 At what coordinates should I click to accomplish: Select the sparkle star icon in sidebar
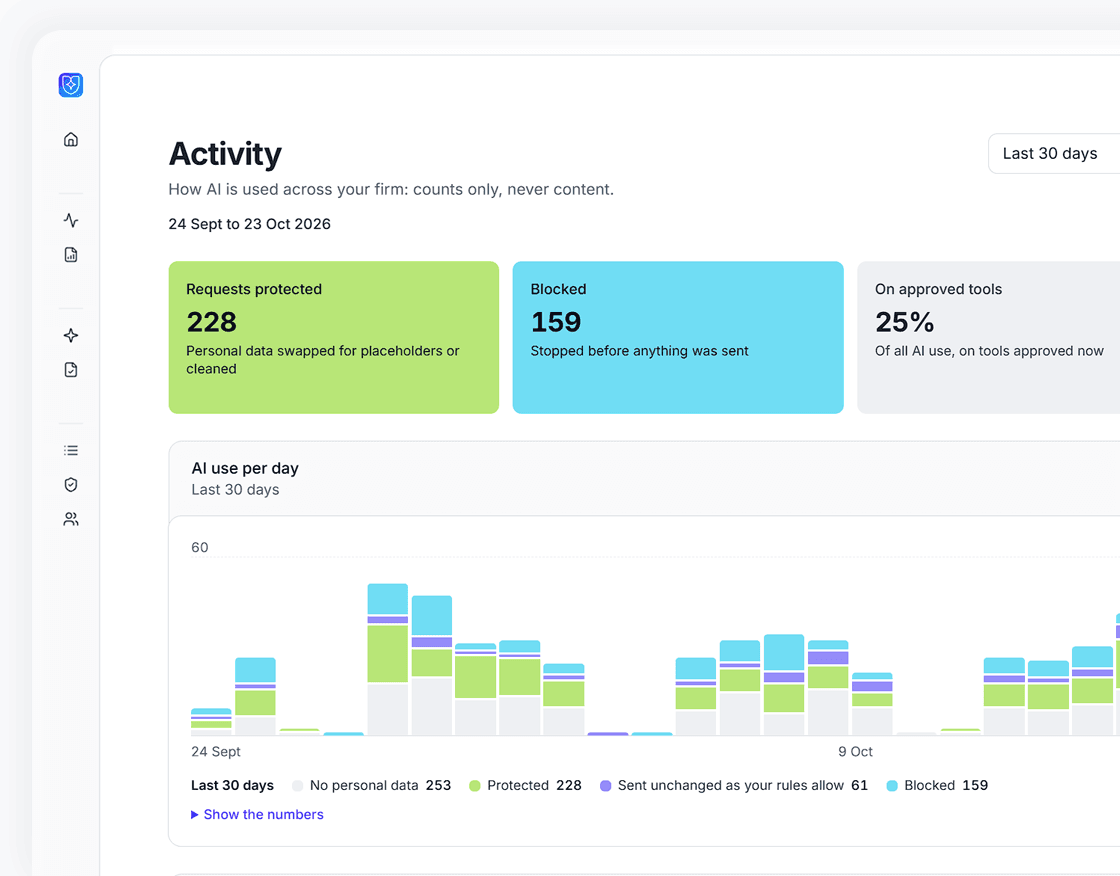tap(71, 335)
